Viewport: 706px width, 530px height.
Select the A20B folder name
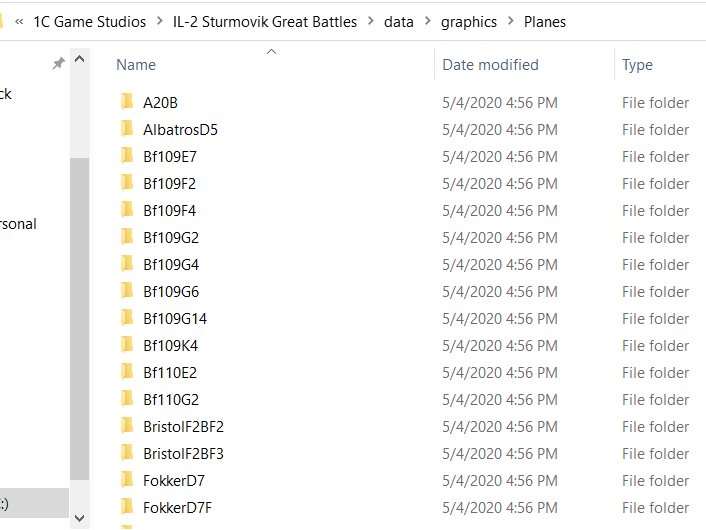point(160,103)
